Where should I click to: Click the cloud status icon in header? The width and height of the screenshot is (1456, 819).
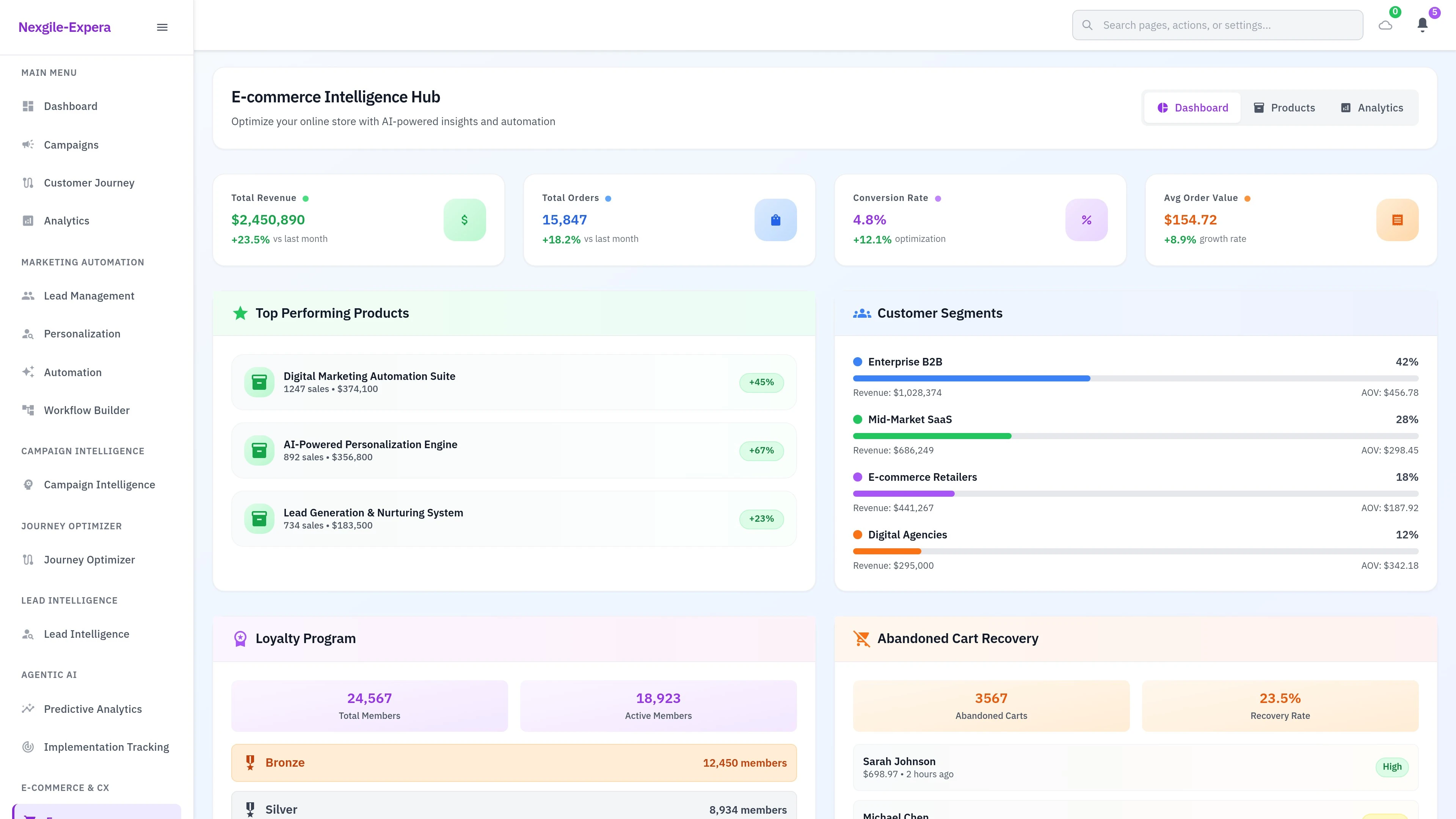coord(1385,24)
